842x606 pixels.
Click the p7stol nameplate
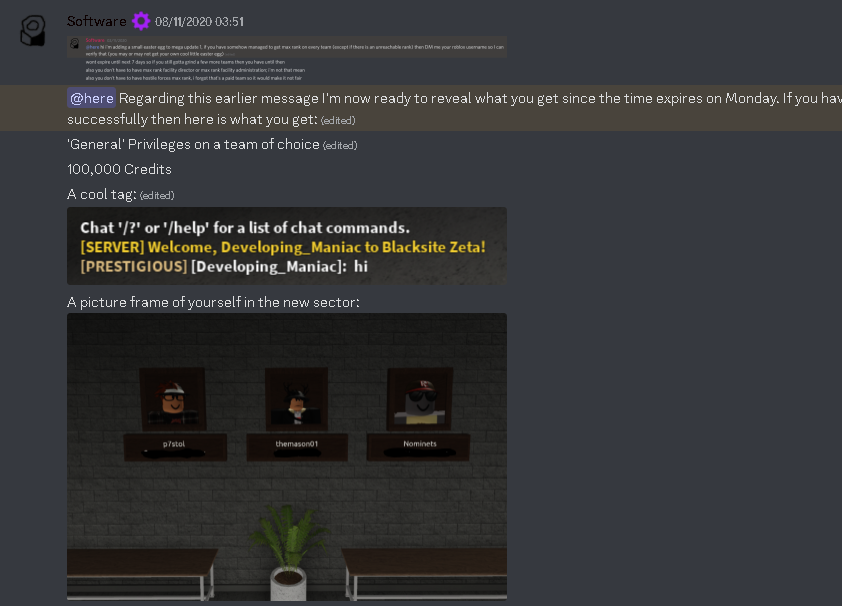click(x=175, y=447)
